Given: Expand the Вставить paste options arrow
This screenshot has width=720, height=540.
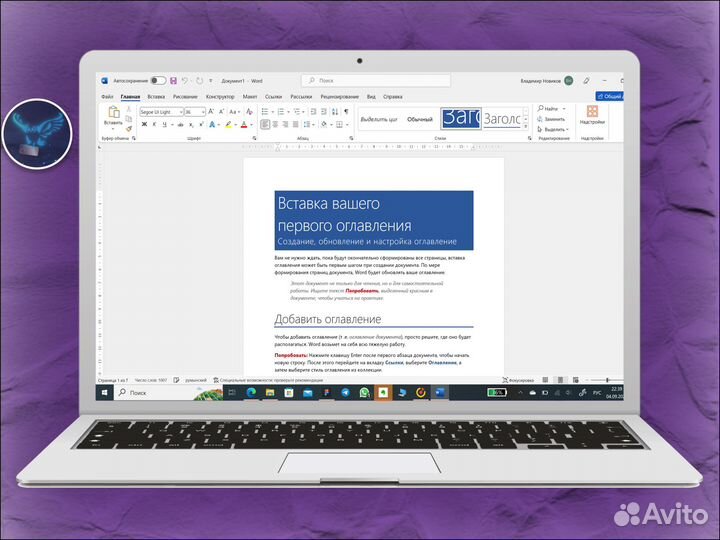Looking at the screenshot, I should tap(113, 129).
